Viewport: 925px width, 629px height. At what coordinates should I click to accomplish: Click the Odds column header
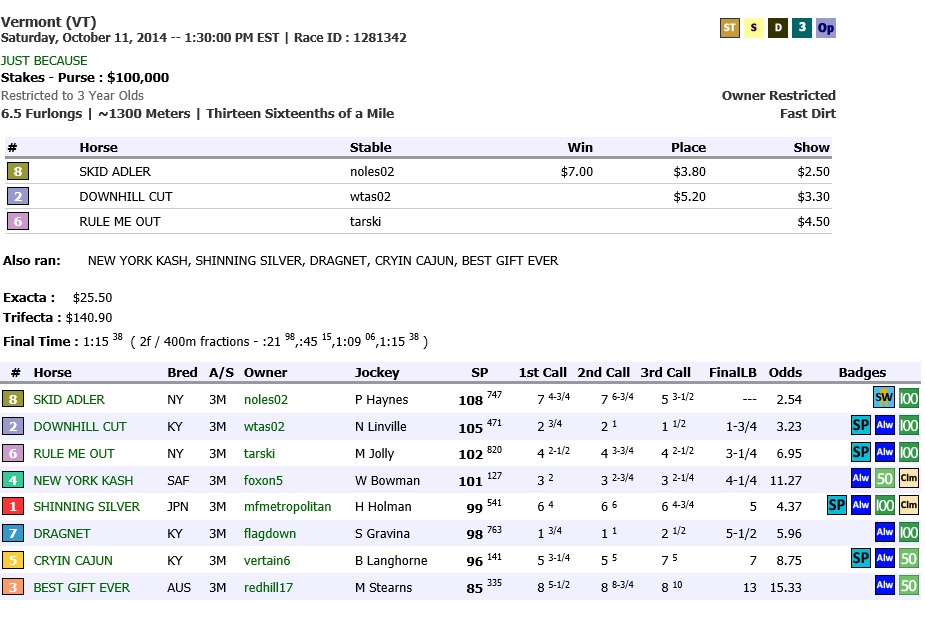(785, 372)
